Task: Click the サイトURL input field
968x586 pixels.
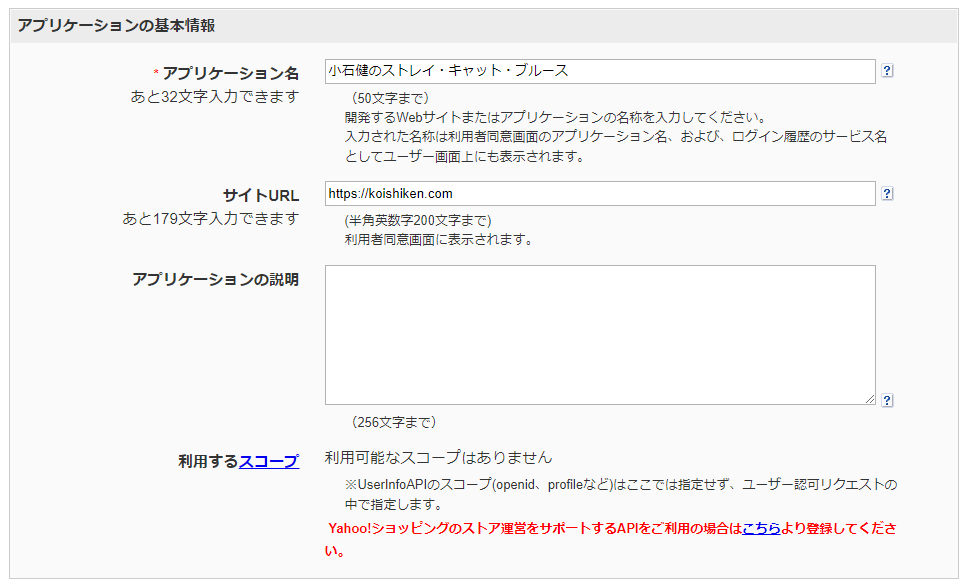Action: (x=600, y=193)
